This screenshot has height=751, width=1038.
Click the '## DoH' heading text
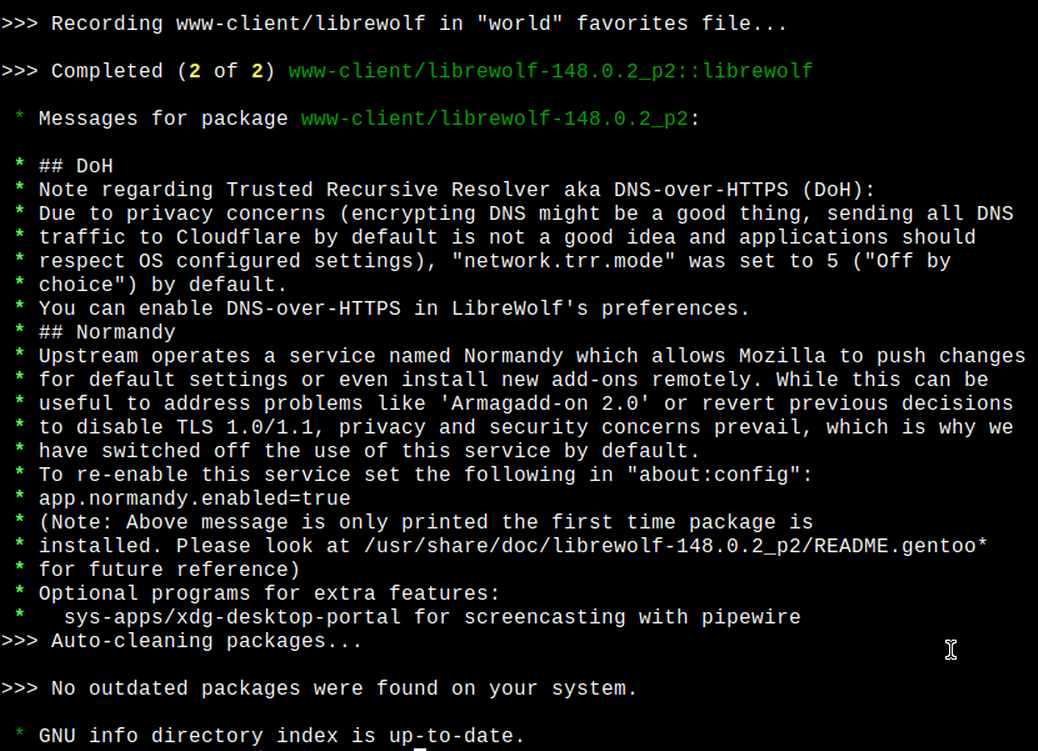pyautogui.click(x=75, y=166)
